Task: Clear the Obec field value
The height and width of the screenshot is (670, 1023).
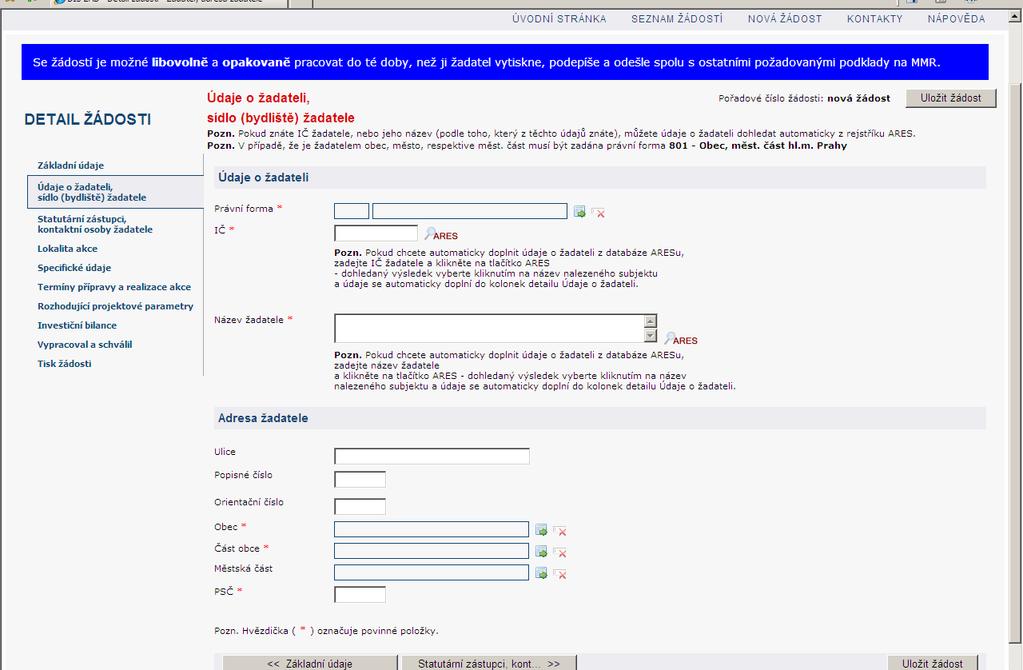Action: [x=559, y=530]
